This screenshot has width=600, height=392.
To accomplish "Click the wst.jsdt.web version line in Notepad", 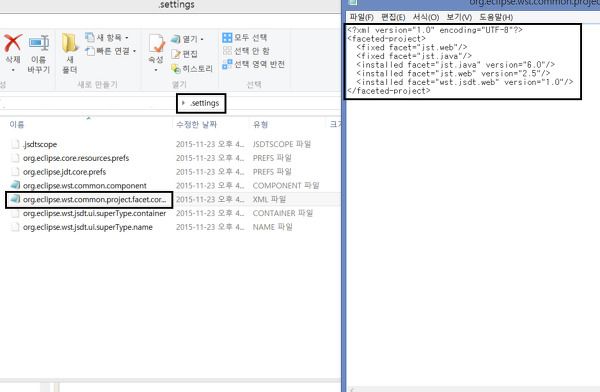I will [x=465, y=82].
